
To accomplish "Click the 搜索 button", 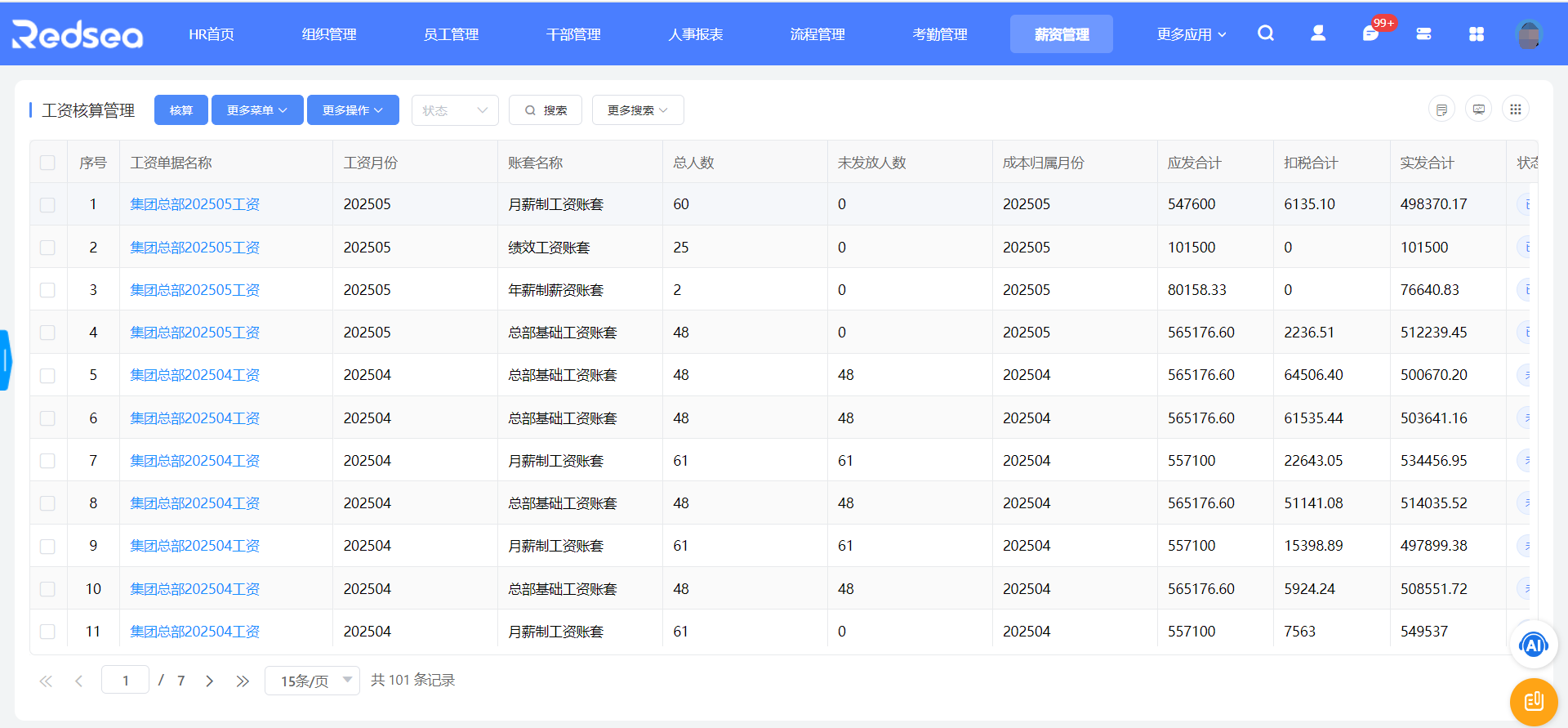I will coord(546,110).
